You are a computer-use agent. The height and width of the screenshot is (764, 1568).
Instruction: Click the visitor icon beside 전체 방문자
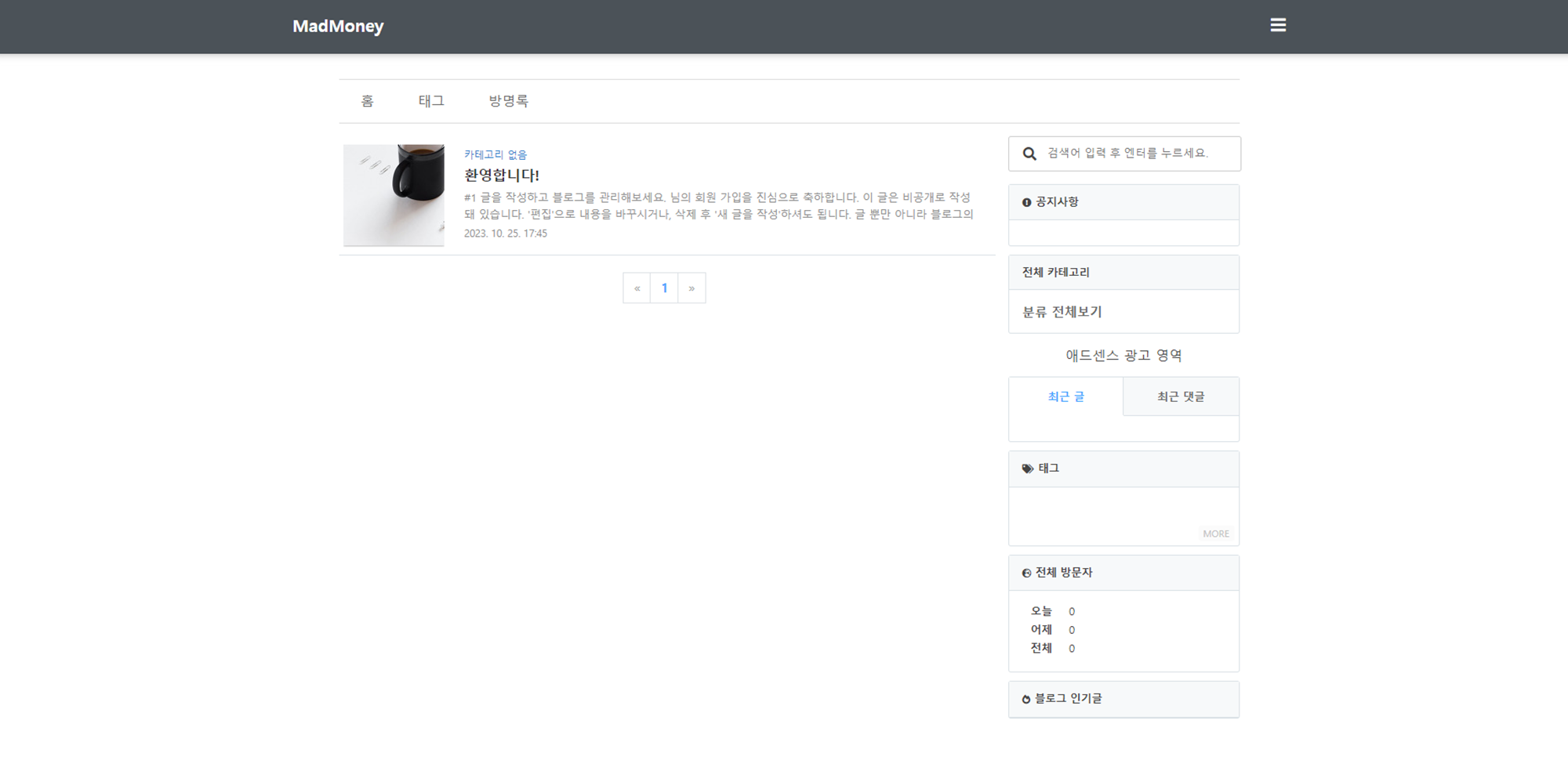(x=1026, y=573)
